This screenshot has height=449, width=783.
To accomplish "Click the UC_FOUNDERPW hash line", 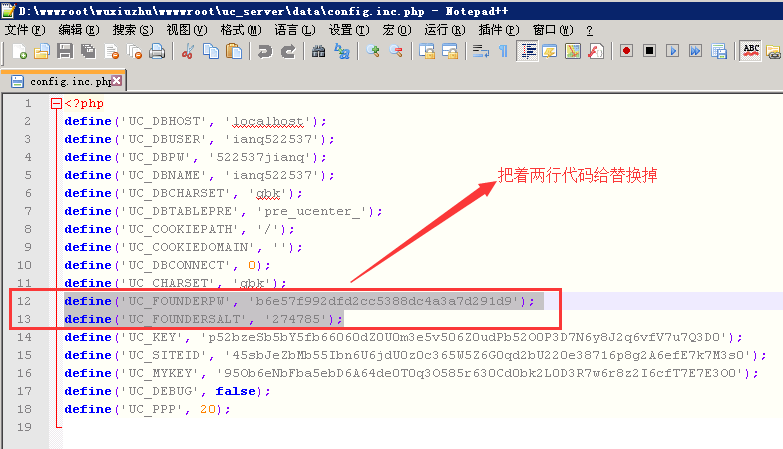I will tap(299, 301).
